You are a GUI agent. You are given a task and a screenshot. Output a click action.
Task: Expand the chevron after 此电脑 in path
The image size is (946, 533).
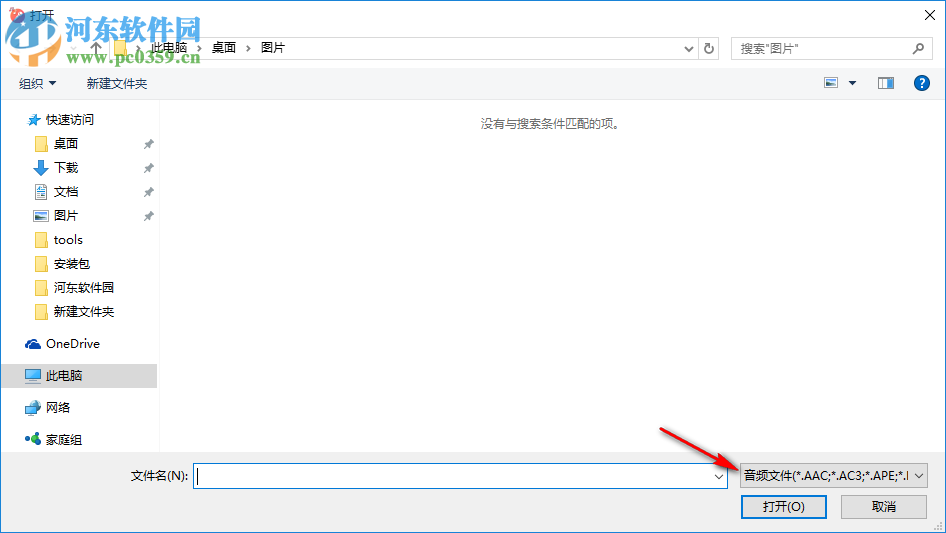coord(198,48)
